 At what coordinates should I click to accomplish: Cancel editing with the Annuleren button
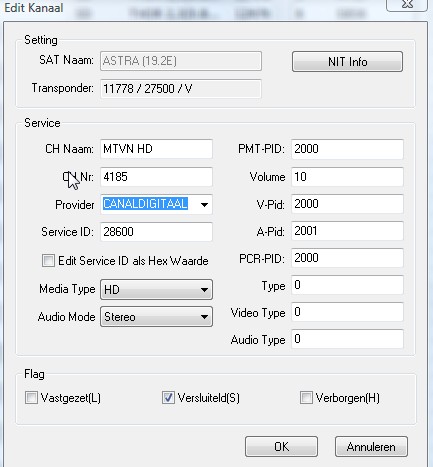(x=371, y=447)
